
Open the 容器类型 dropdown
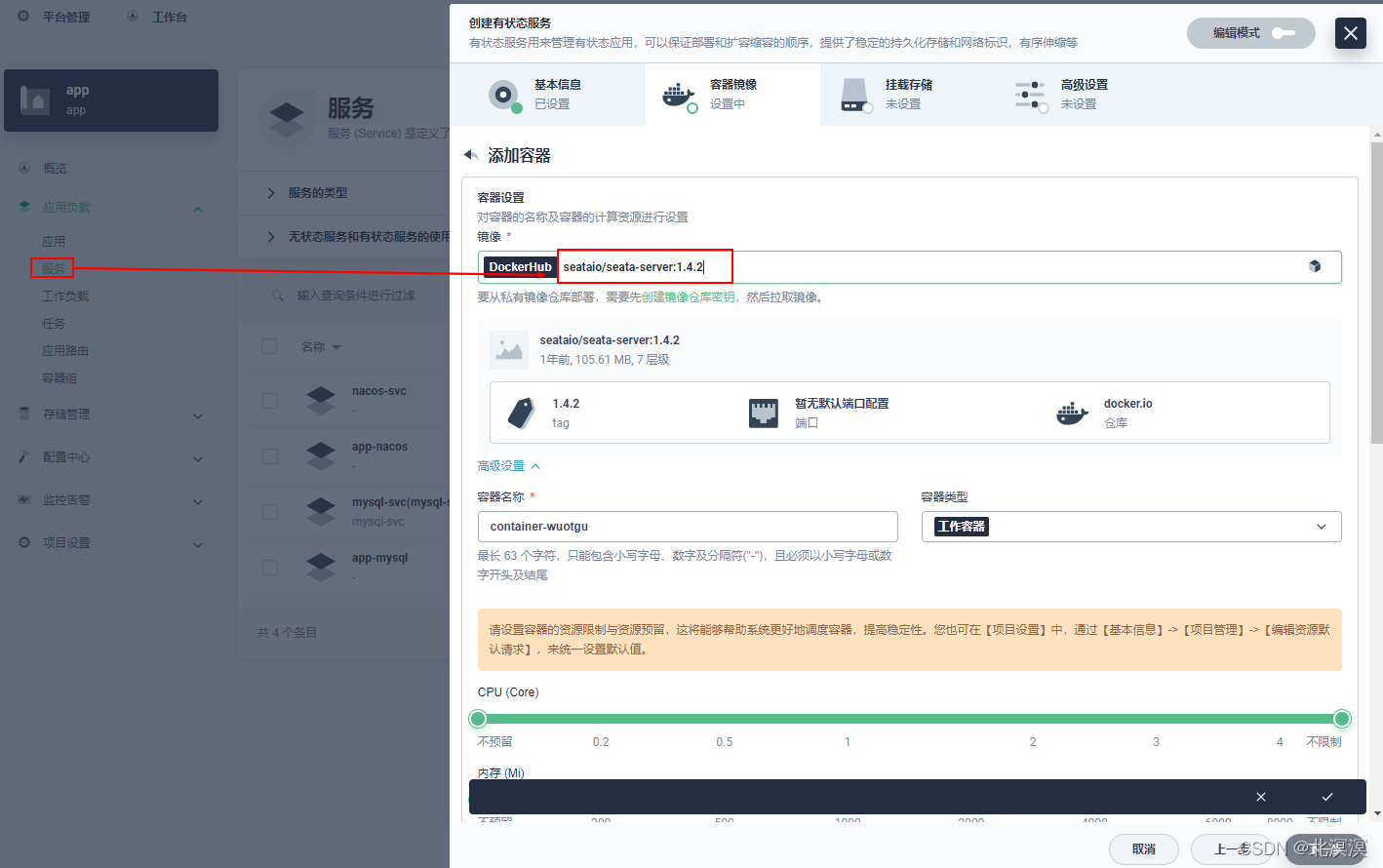(x=1131, y=527)
